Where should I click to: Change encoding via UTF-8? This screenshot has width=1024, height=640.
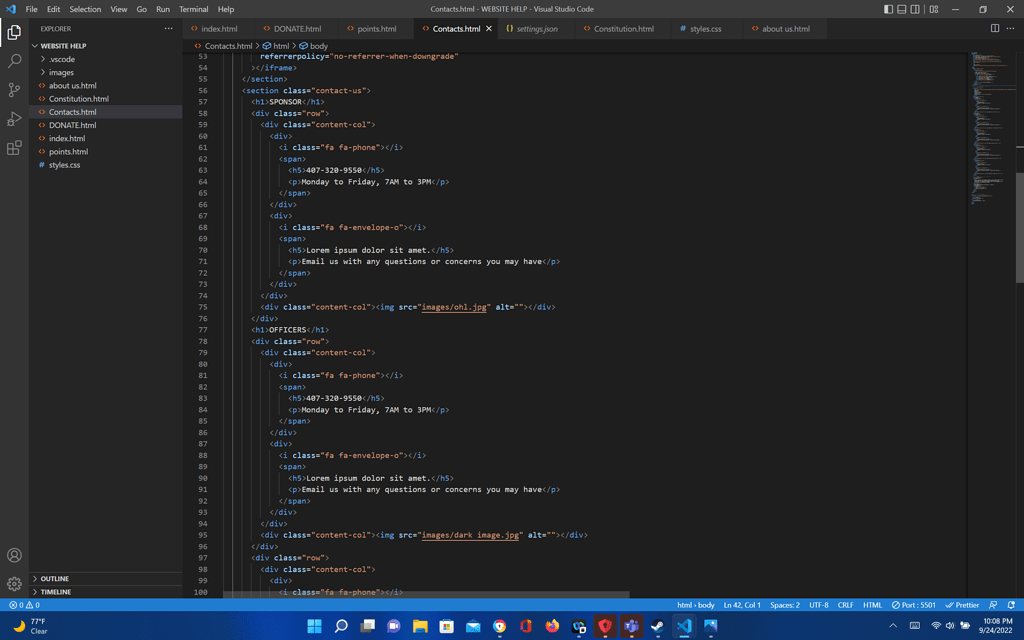point(818,605)
